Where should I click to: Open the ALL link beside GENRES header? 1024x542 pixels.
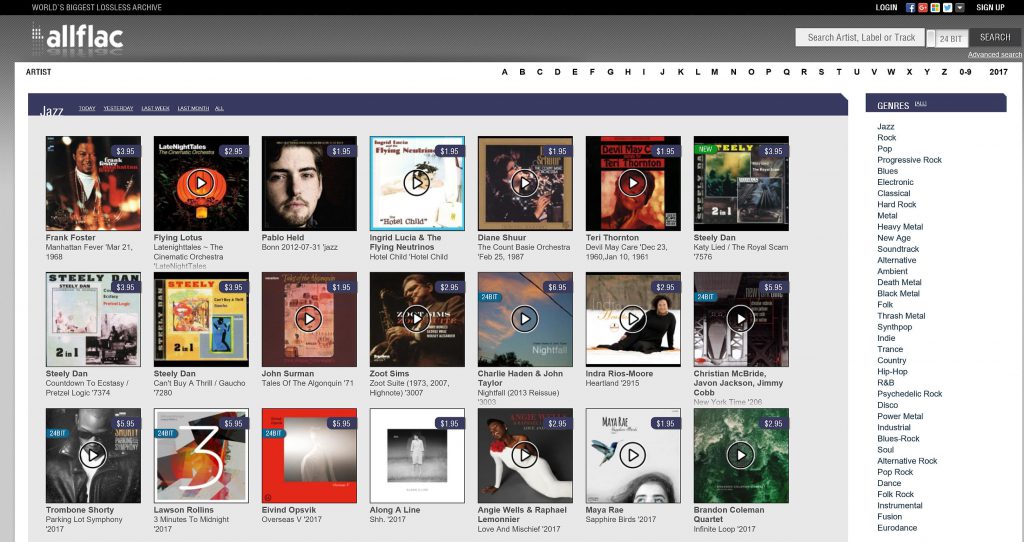(921, 103)
